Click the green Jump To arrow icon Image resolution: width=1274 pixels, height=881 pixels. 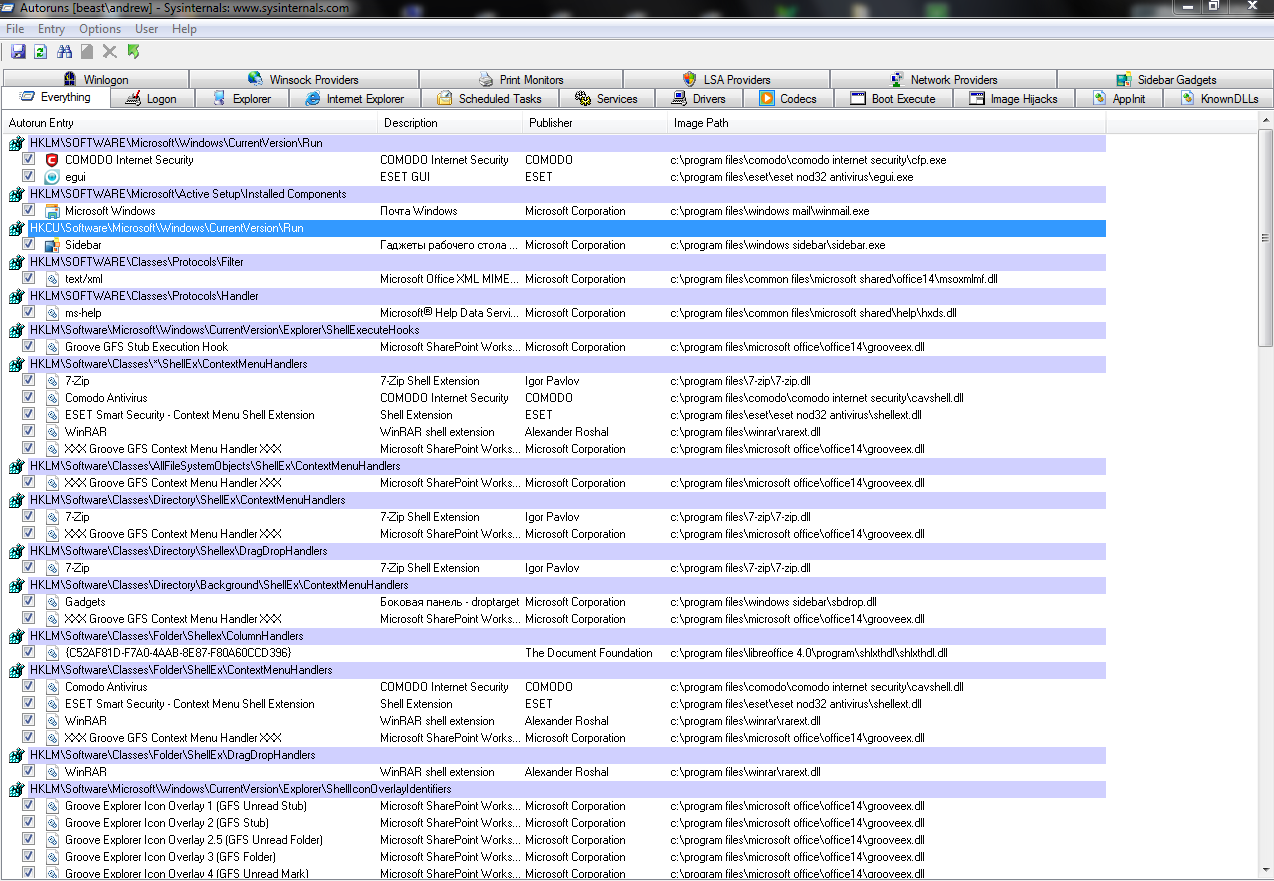(x=133, y=51)
